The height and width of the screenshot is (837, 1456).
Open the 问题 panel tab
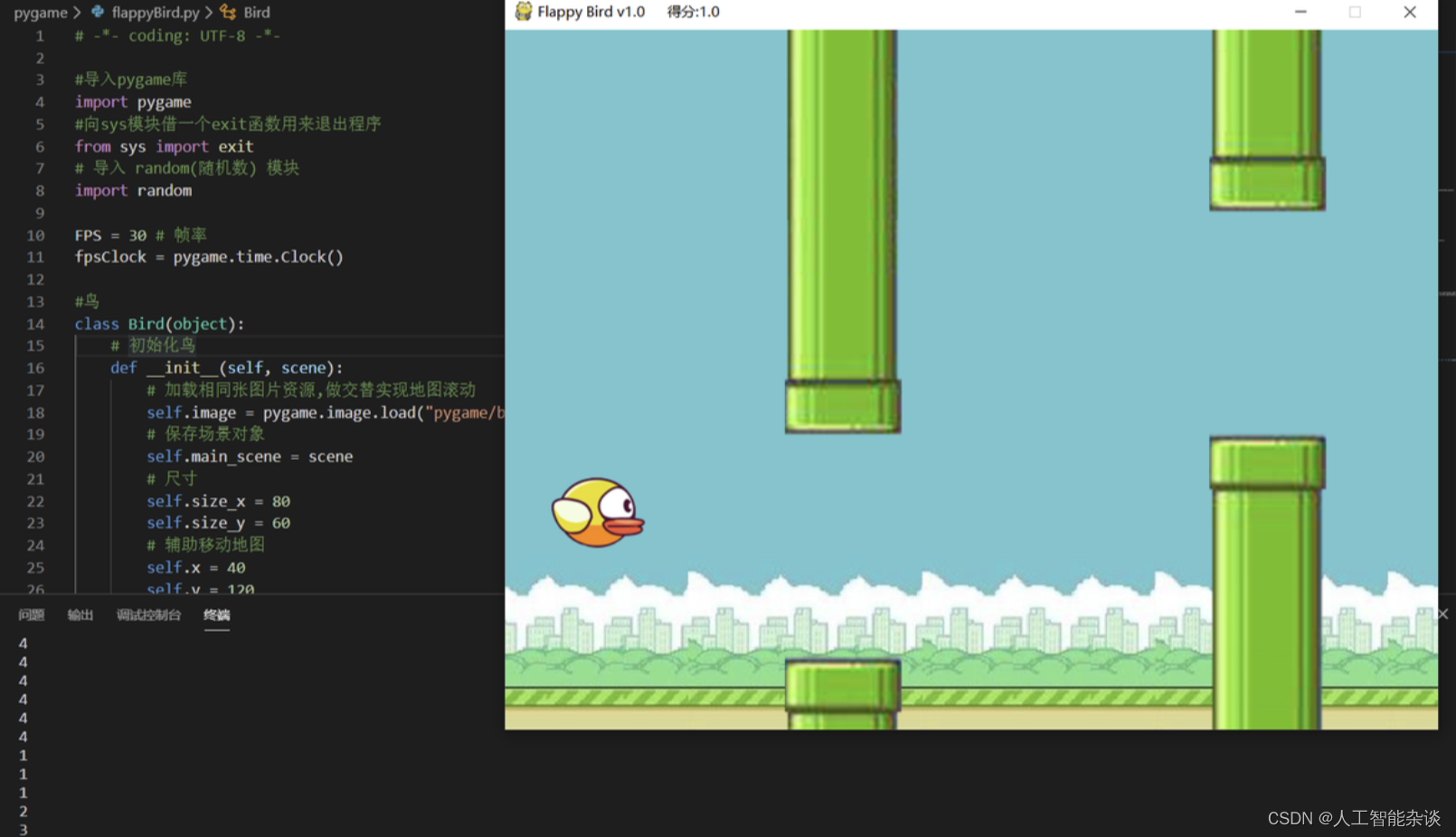click(30, 615)
